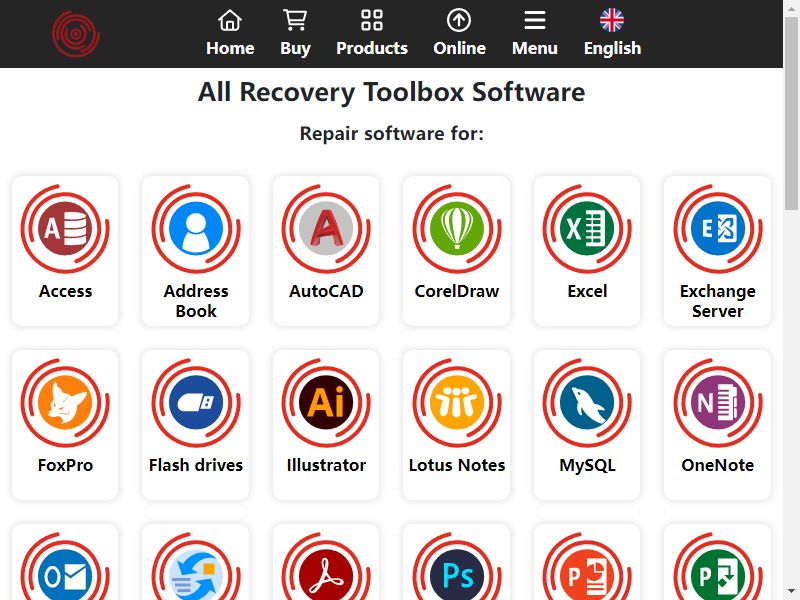800x600 pixels.
Task: Open the Home page icon
Action: pyautogui.click(x=230, y=20)
